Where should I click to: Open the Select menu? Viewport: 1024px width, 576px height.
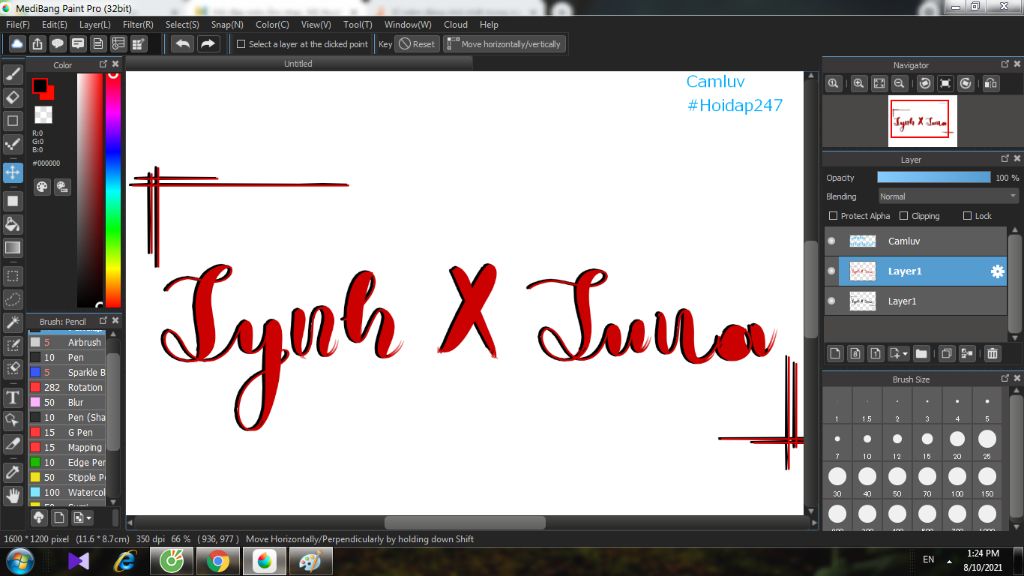point(182,24)
